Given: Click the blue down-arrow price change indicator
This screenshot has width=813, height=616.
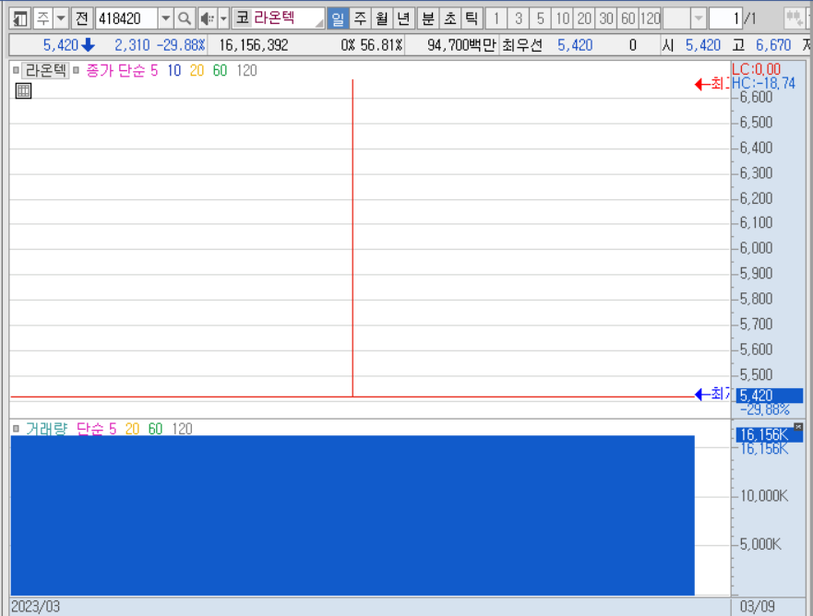Looking at the screenshot, I should (x=88, y=45).
